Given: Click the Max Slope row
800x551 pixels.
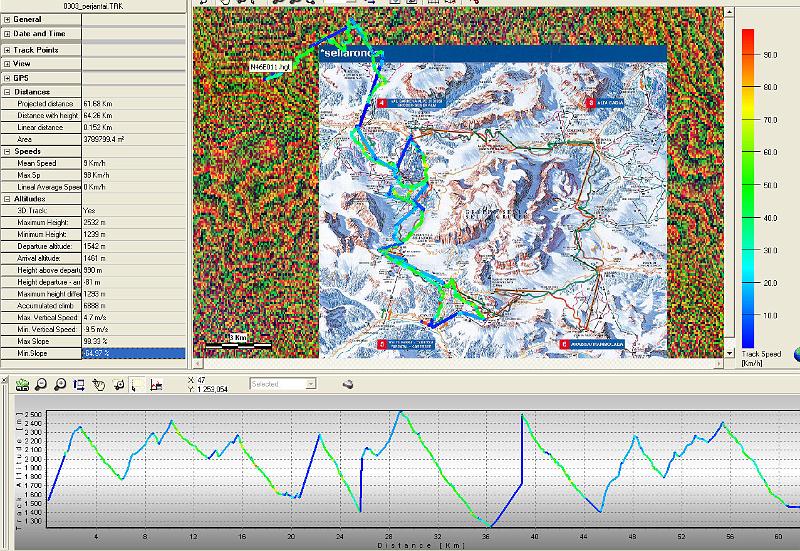Looking at the screenshot, I should point(93,341).
